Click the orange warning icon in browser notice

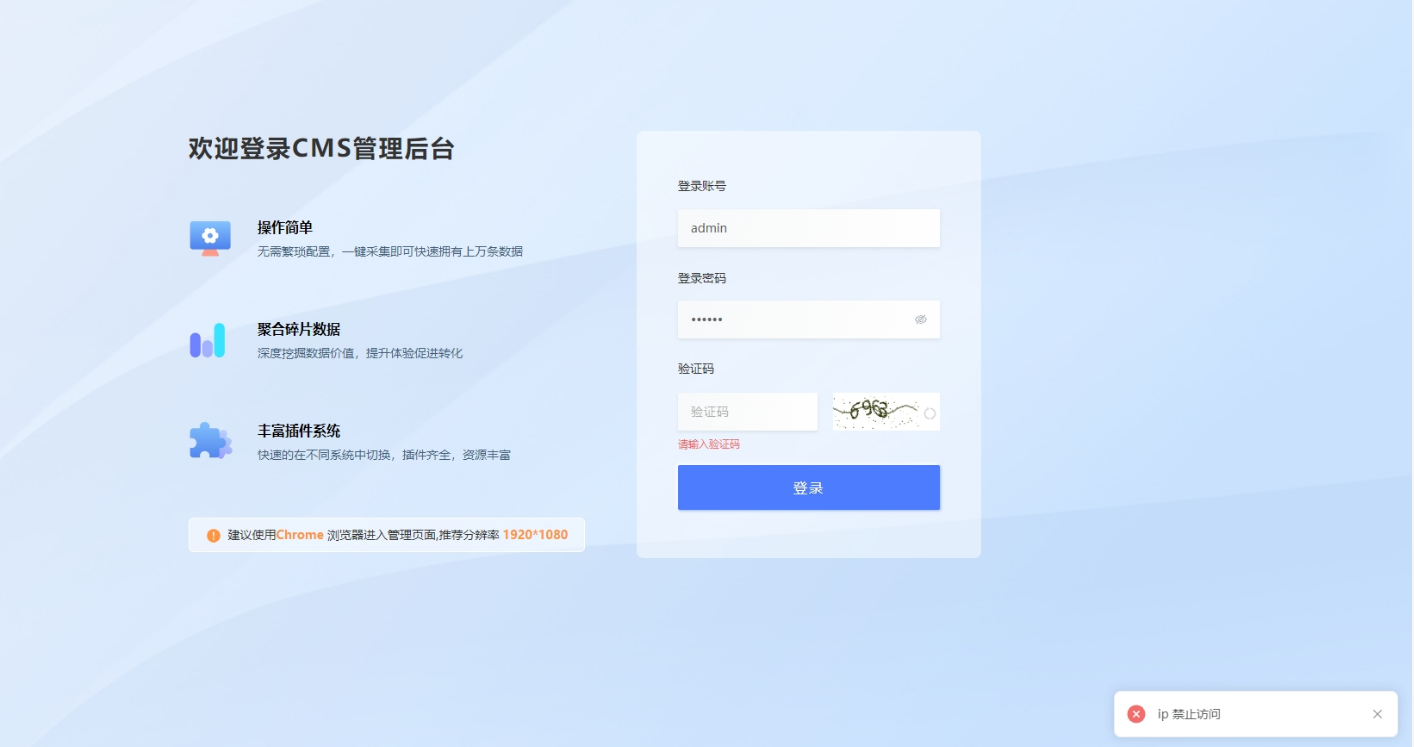(213, 535)
